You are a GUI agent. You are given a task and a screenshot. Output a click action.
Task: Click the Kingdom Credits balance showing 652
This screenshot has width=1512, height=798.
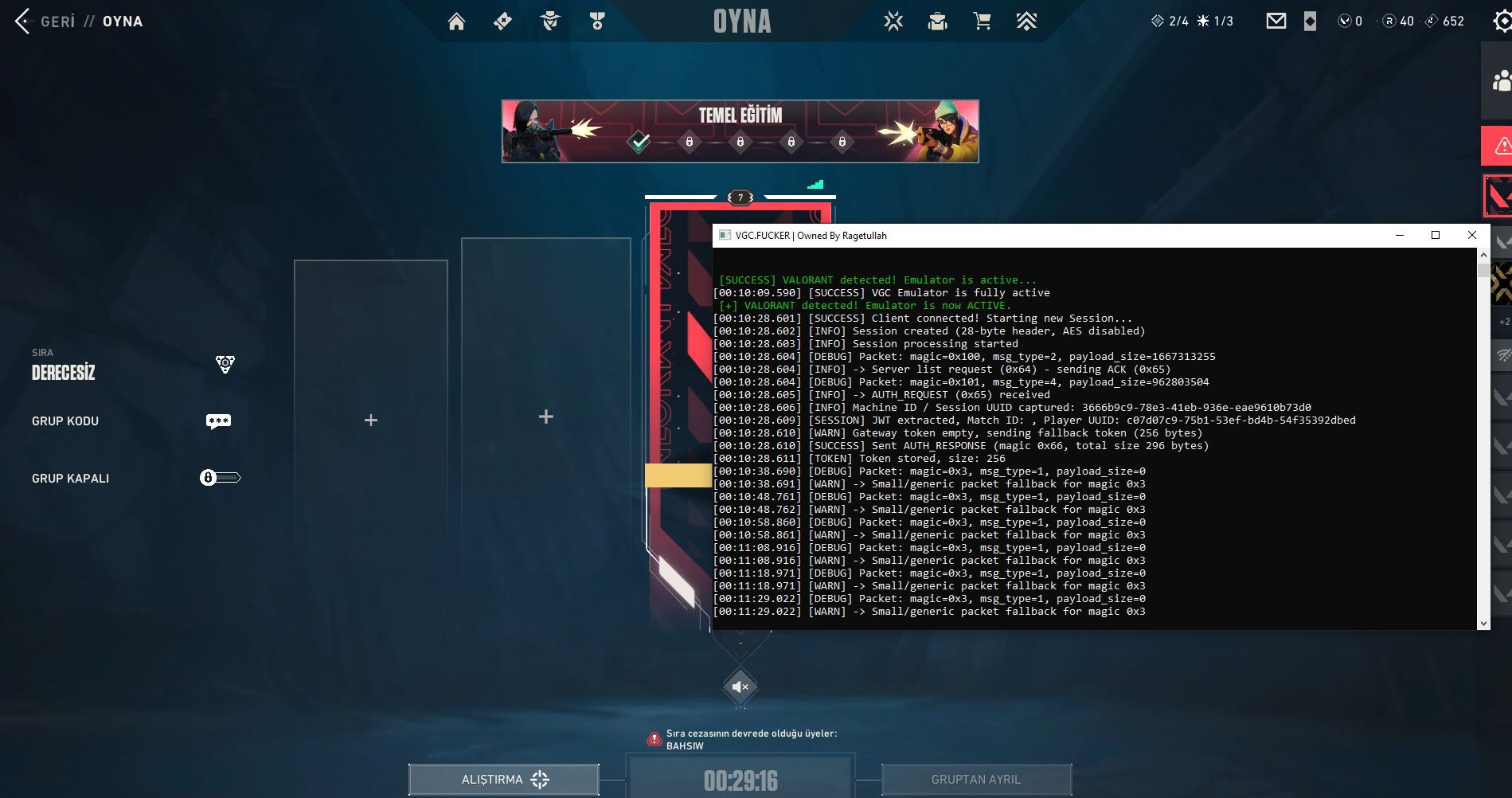[1444, 22]
